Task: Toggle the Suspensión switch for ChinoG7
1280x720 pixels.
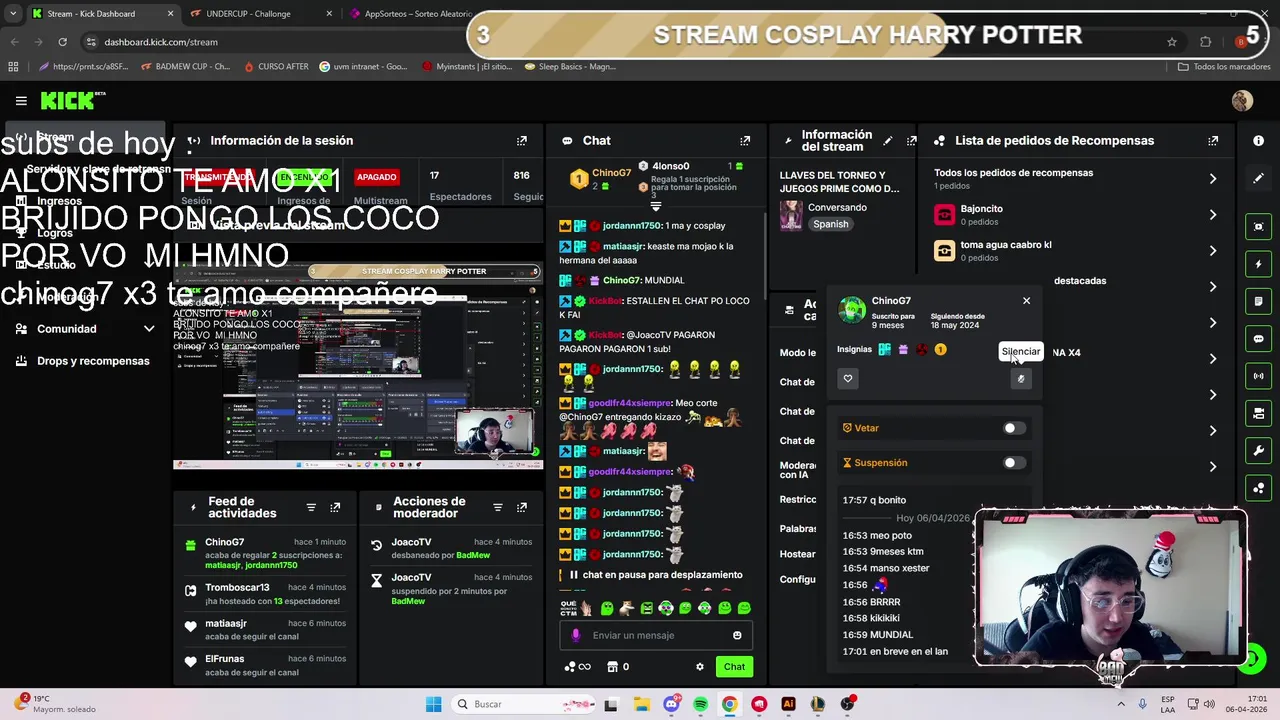Action: pos(1014,463)
